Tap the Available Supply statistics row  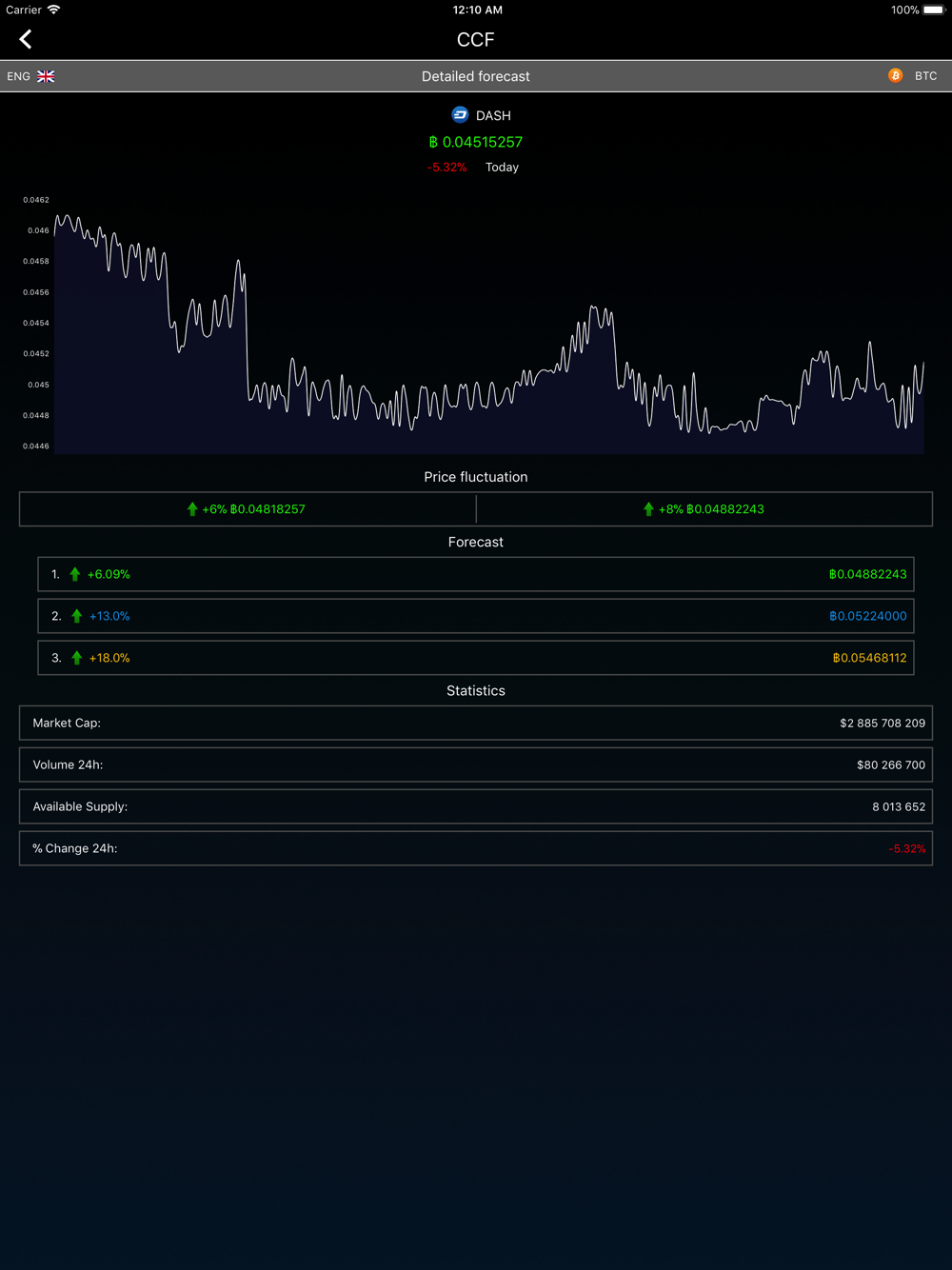476,806
